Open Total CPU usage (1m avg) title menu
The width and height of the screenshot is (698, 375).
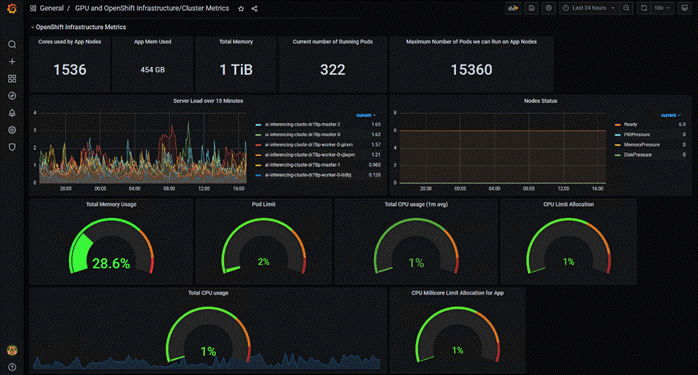coord(416,204)
